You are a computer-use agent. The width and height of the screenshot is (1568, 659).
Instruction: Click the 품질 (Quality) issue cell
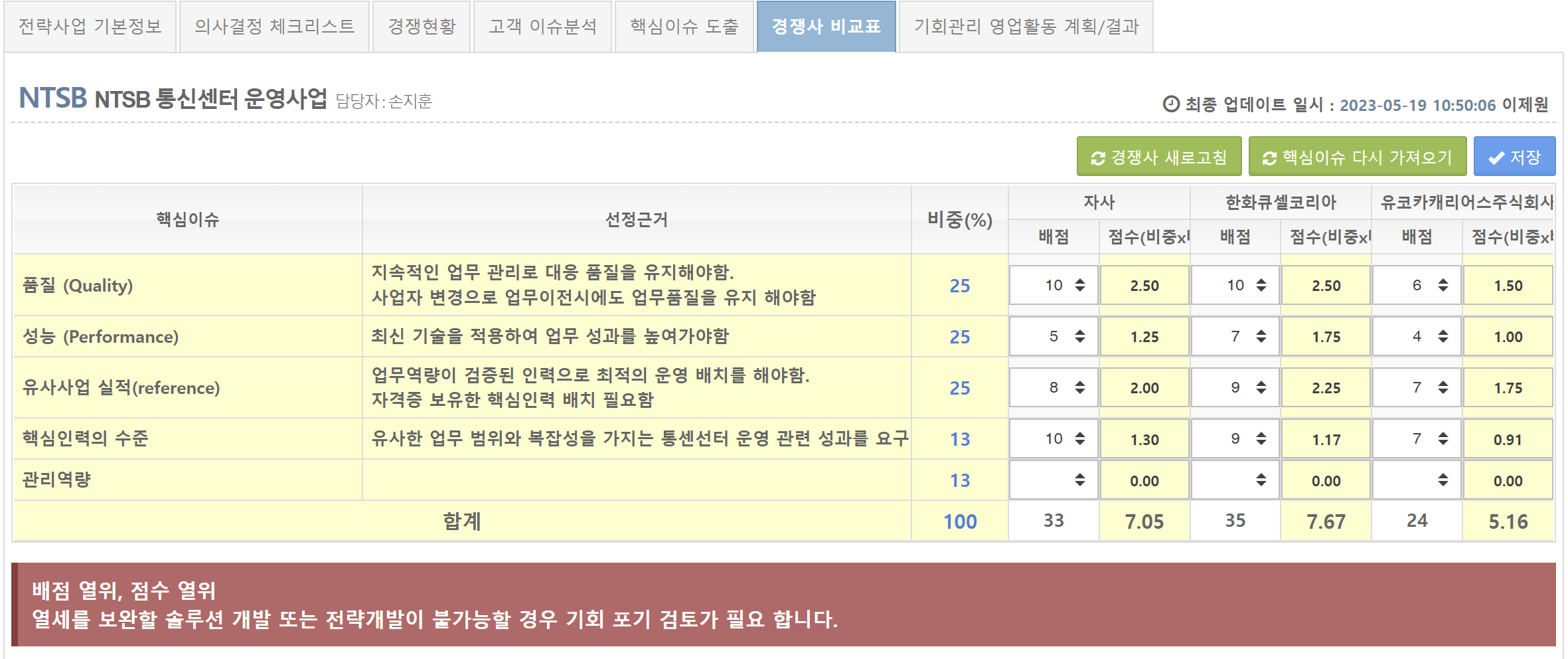(x=188, y=285)
